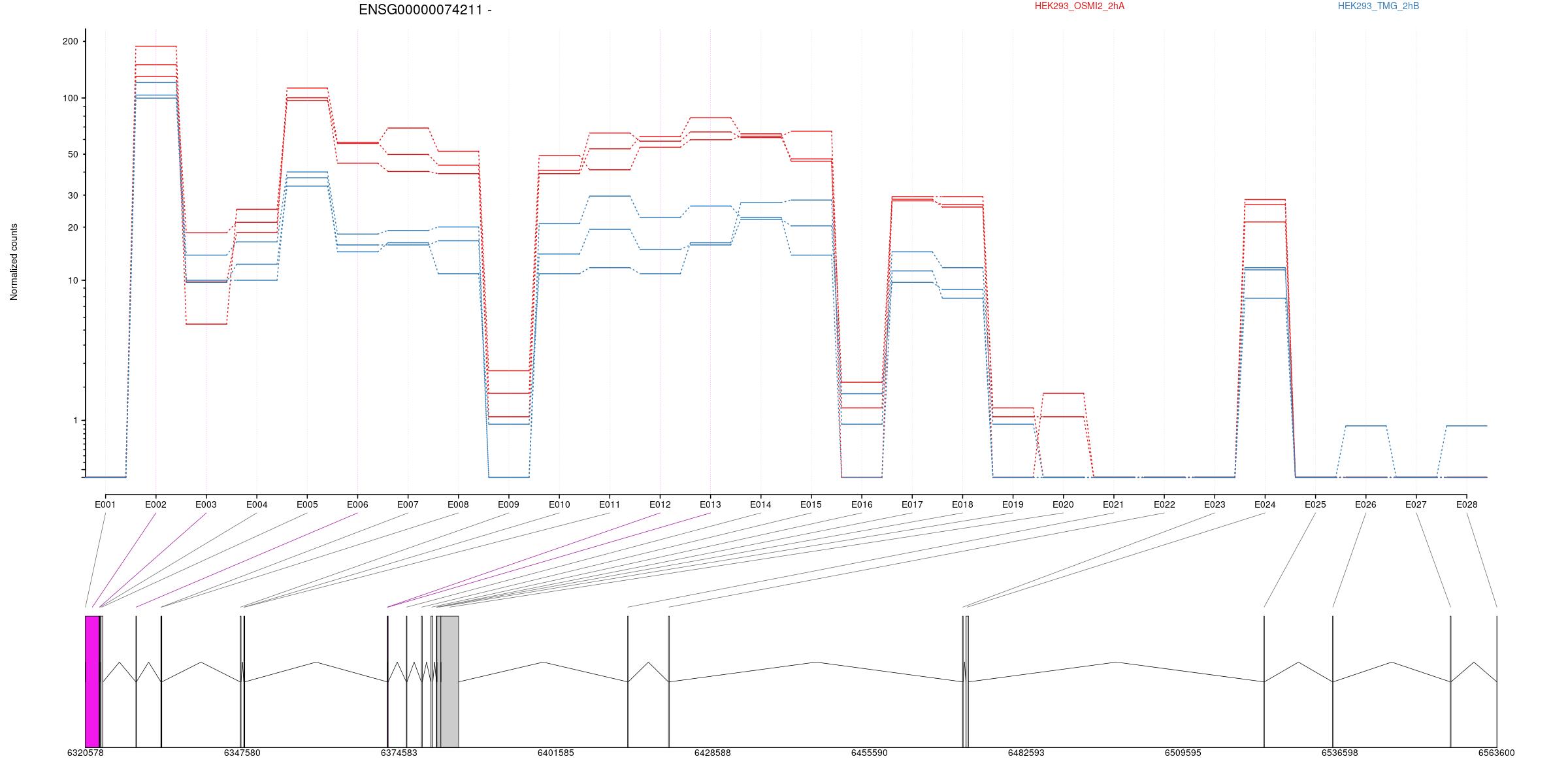Click the ENSG00000074211 gene title
The height and width of the screenshot is (784, 1568).
tap(425, 10)
